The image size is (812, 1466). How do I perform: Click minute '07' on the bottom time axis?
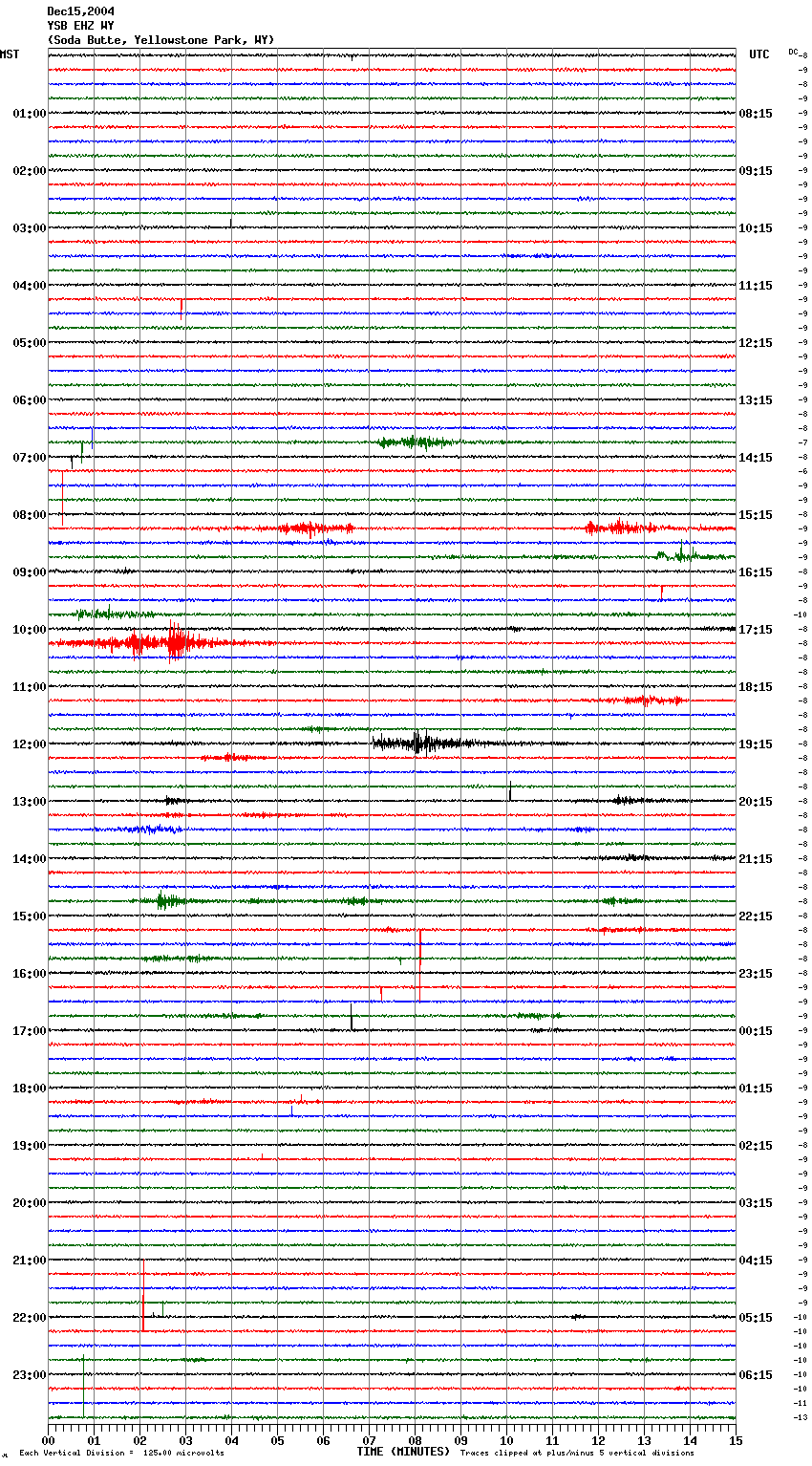tap(369, 1440)
